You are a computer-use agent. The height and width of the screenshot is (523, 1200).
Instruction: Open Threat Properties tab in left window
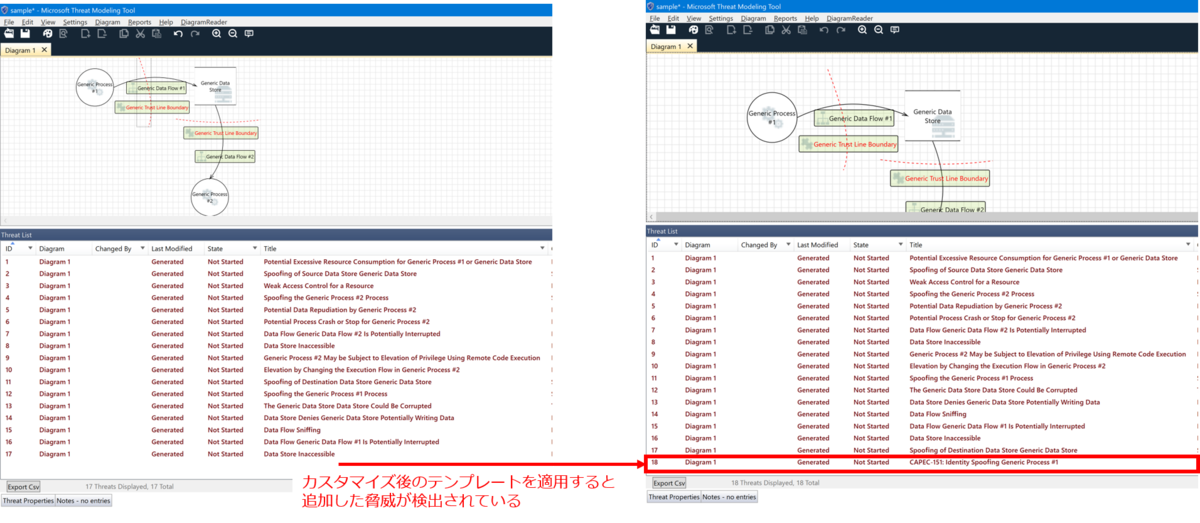27,499
